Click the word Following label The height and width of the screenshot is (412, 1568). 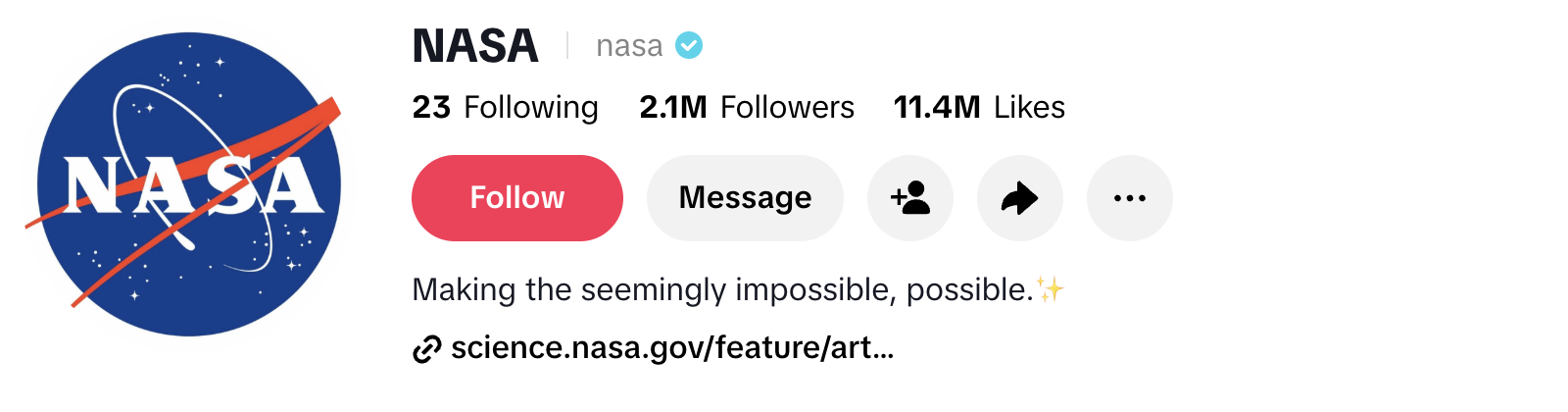(x=531, y=107)
